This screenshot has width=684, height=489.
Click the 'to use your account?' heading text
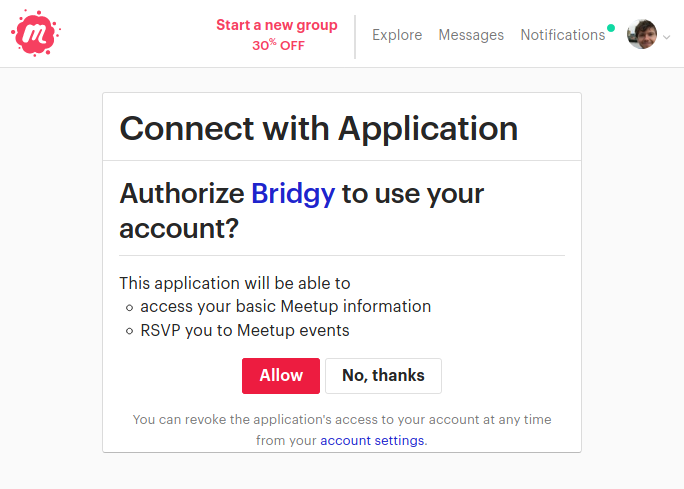[412, 193]
